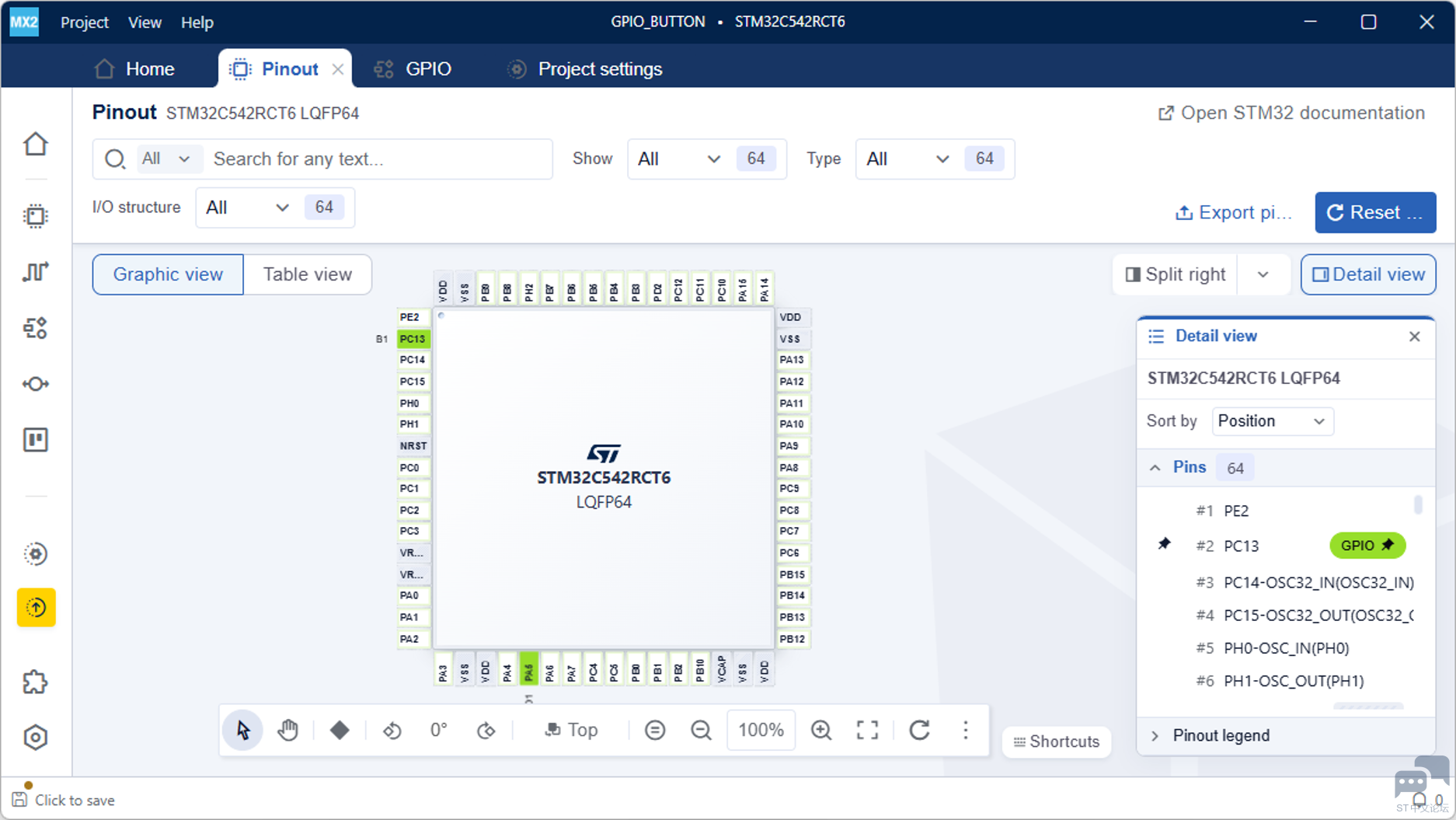
Task: Switch to the Project settings tab
Action: coord(585,69)
